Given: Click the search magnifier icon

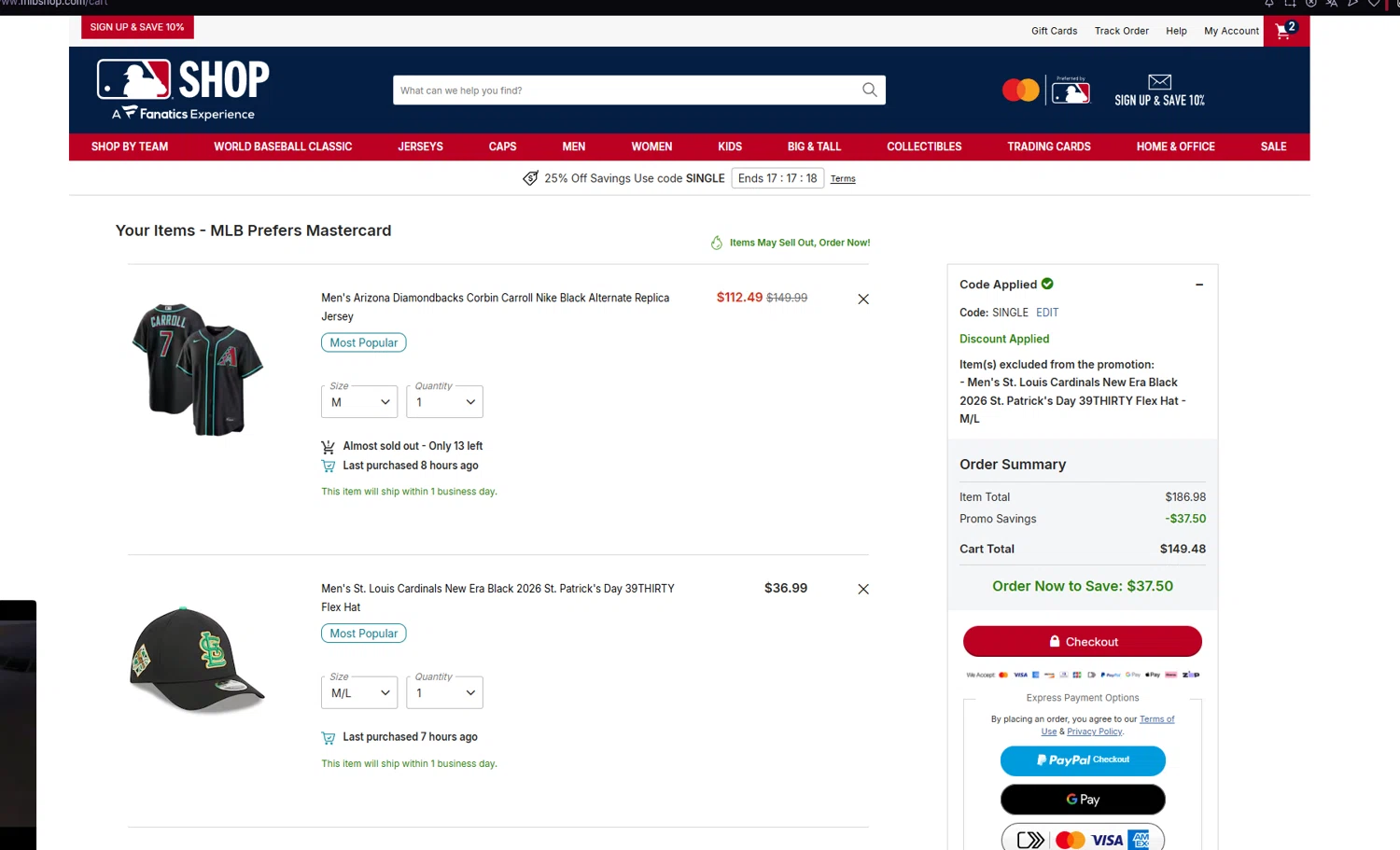Looking at the screenshot, I should point(869,90).
